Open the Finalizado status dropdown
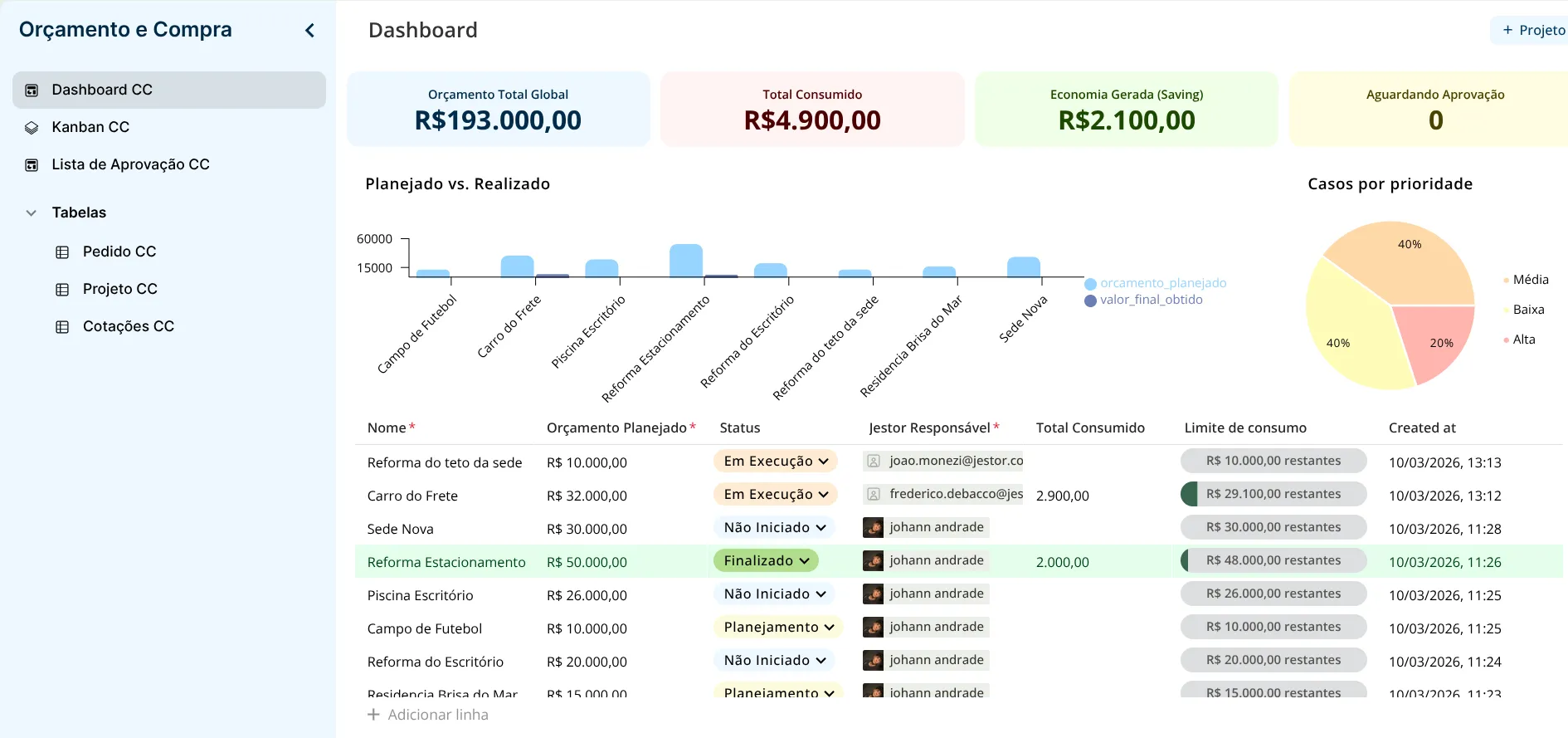The height and width of the screenshot is (738, 1568). pyautogui.click(x=766, y=561)
